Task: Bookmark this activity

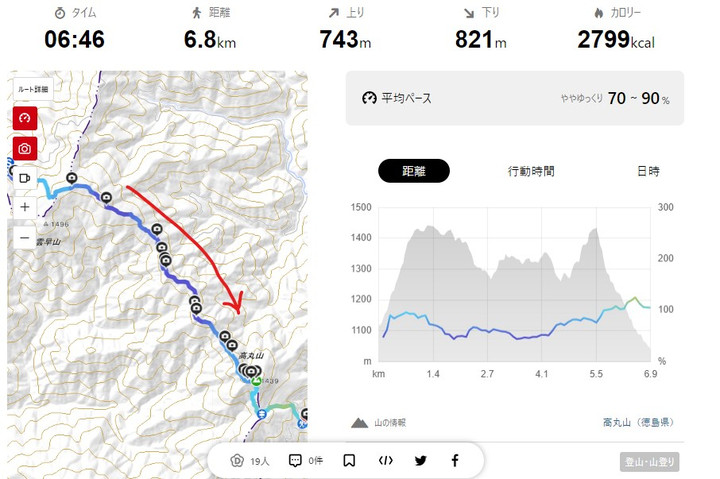Action: tap(349, 461)
